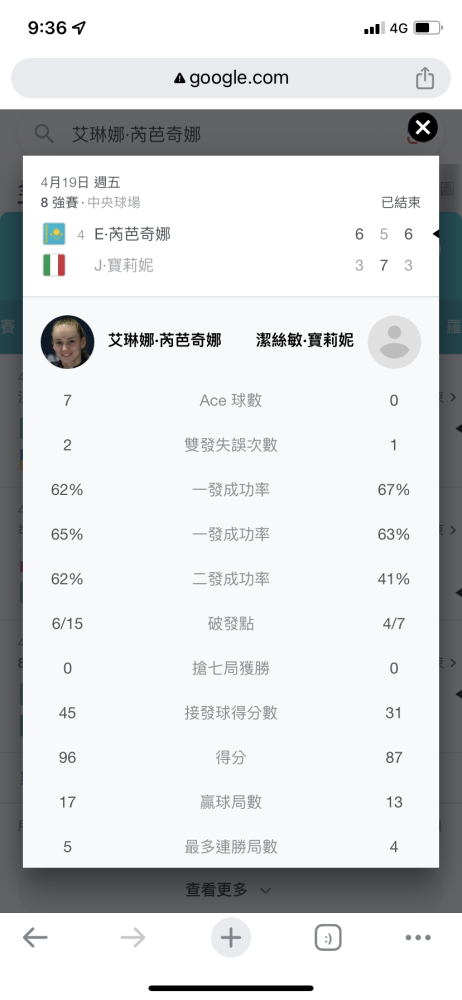Screen dimensions: 462x1000
Task: Tap the chevron next to 查看更多
Action: tap(266, 890)
